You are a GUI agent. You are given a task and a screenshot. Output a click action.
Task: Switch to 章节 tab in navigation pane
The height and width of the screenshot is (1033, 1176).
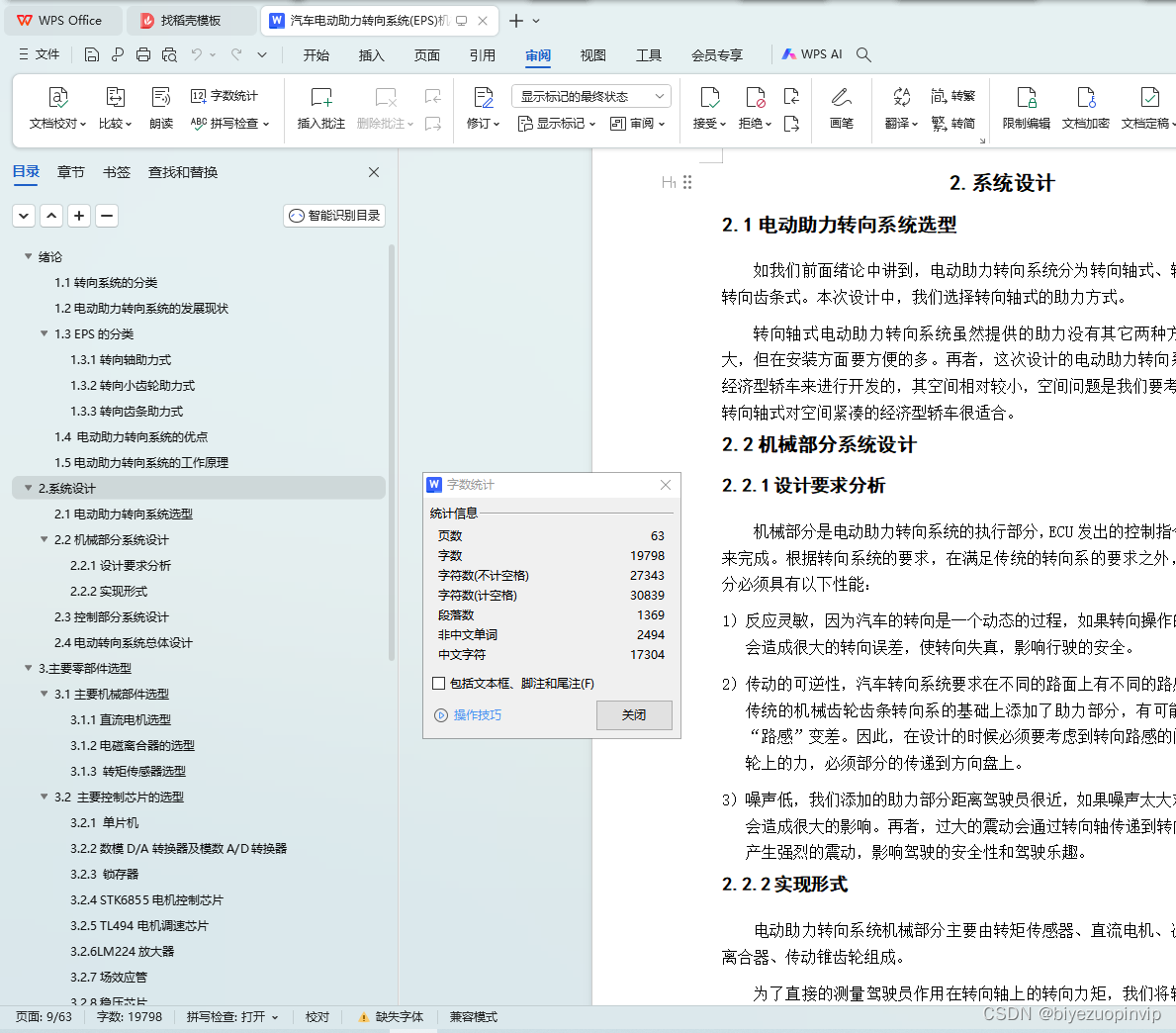pos(71,172)
